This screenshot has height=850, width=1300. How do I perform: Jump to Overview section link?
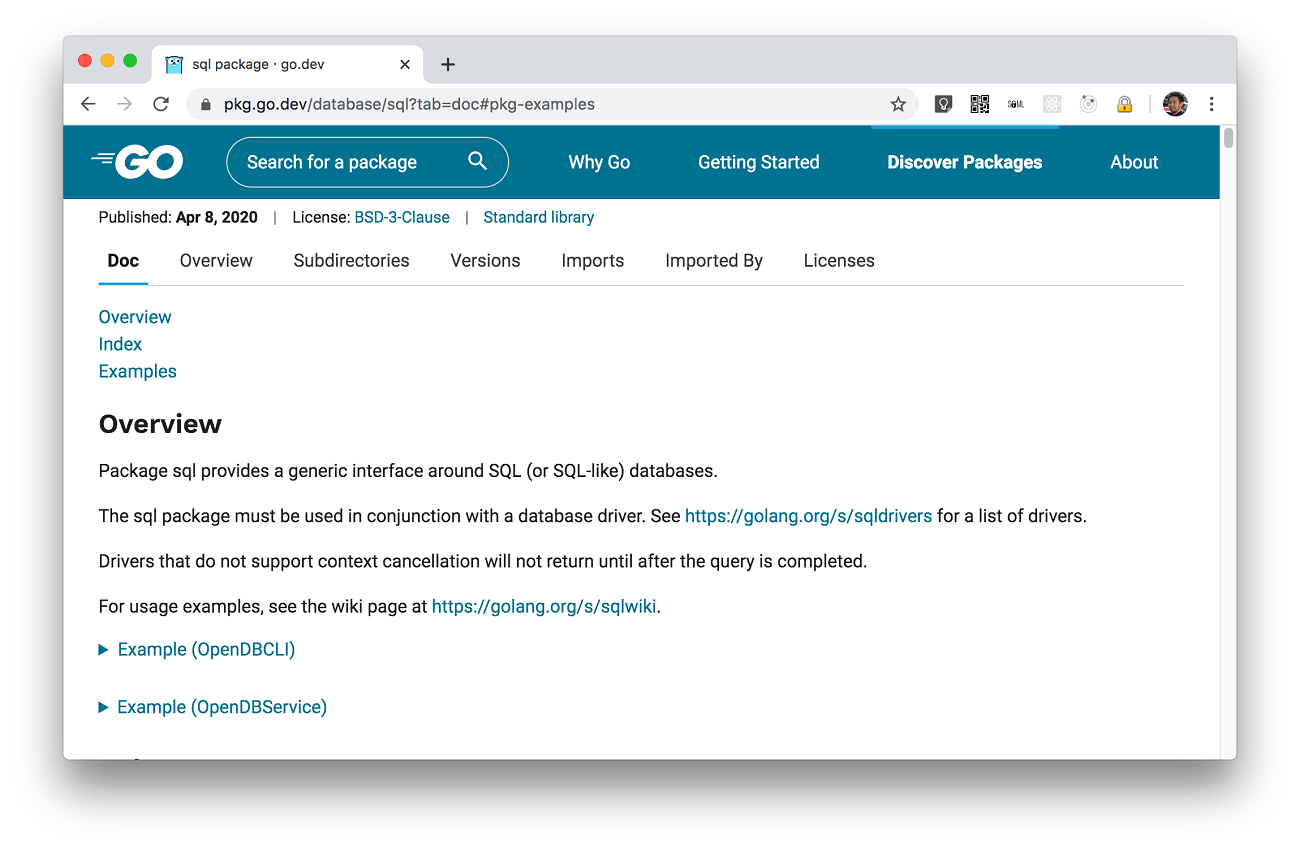coord(135,317)
